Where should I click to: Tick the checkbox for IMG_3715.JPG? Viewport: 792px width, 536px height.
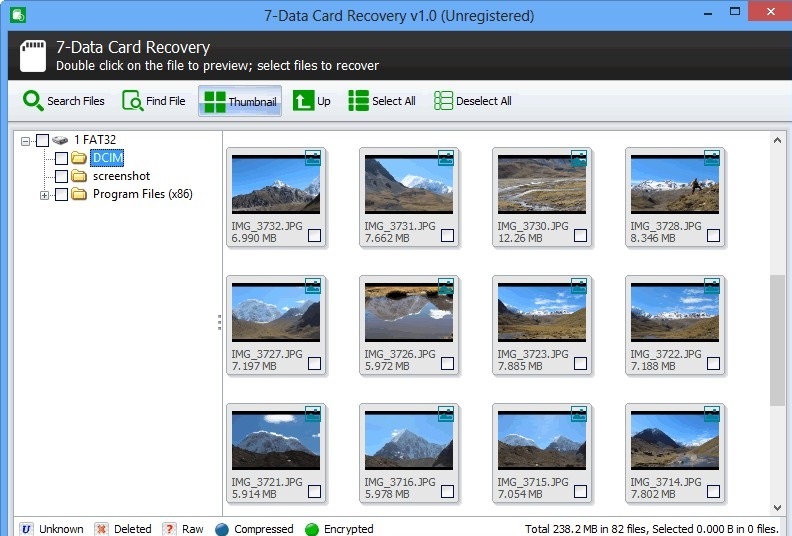coord(580,492)
